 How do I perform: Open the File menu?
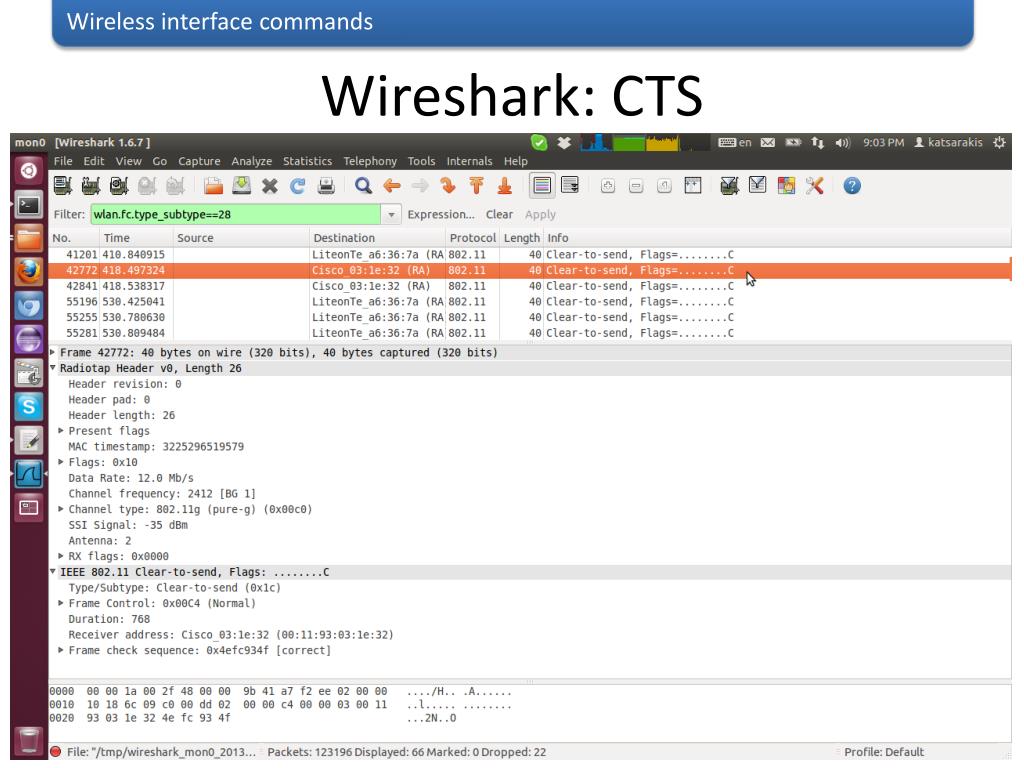pyautogui.click(x=63, y=161)
